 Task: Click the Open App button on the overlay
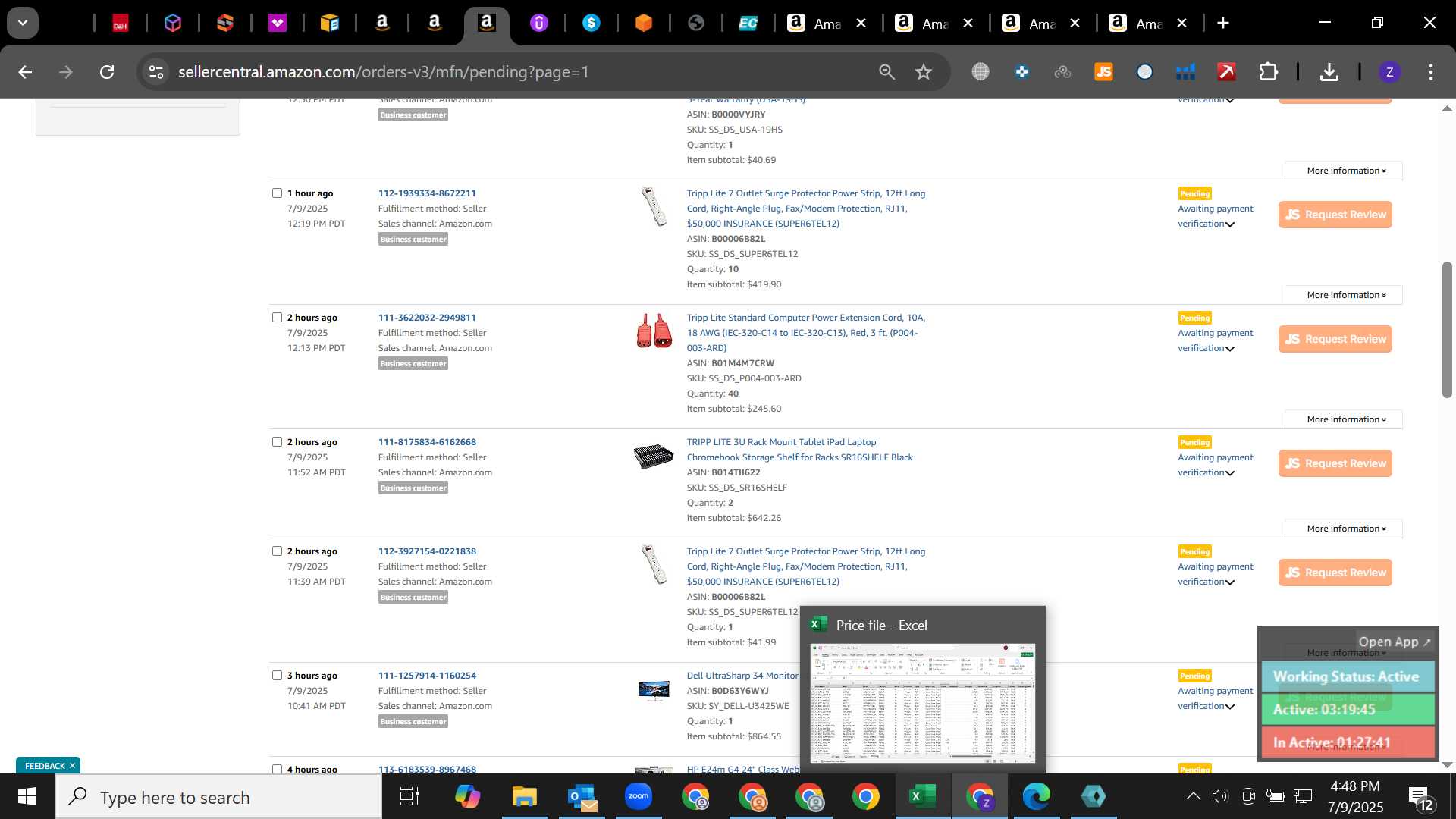pos(1394,642)
